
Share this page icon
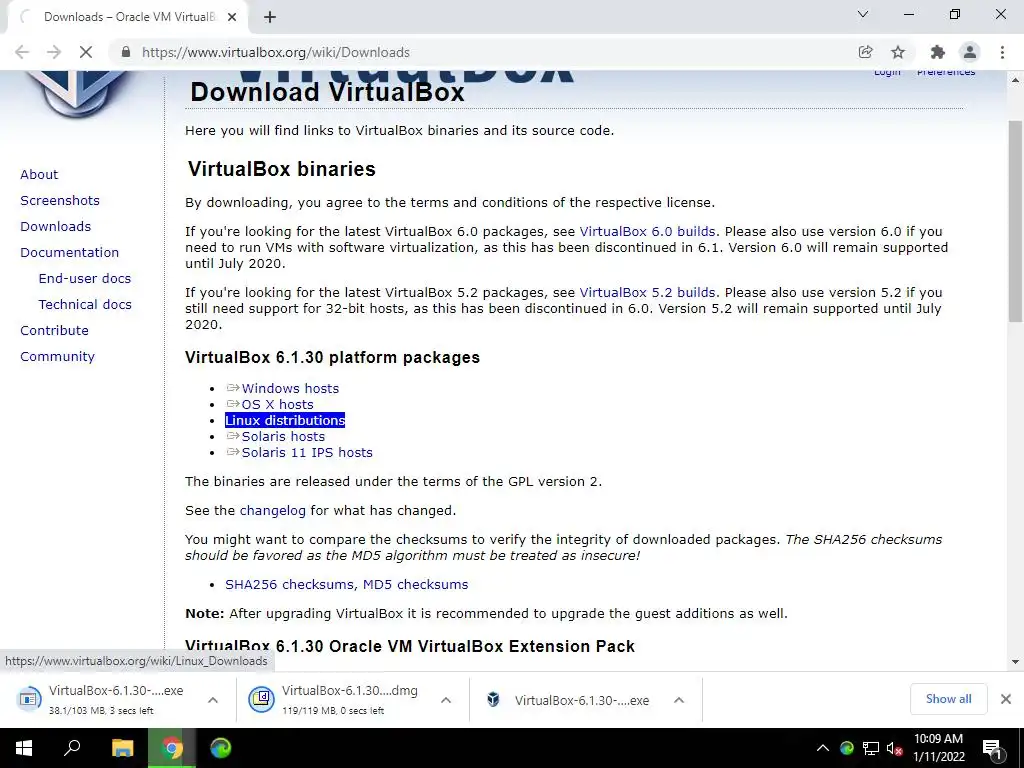[865, 52]
